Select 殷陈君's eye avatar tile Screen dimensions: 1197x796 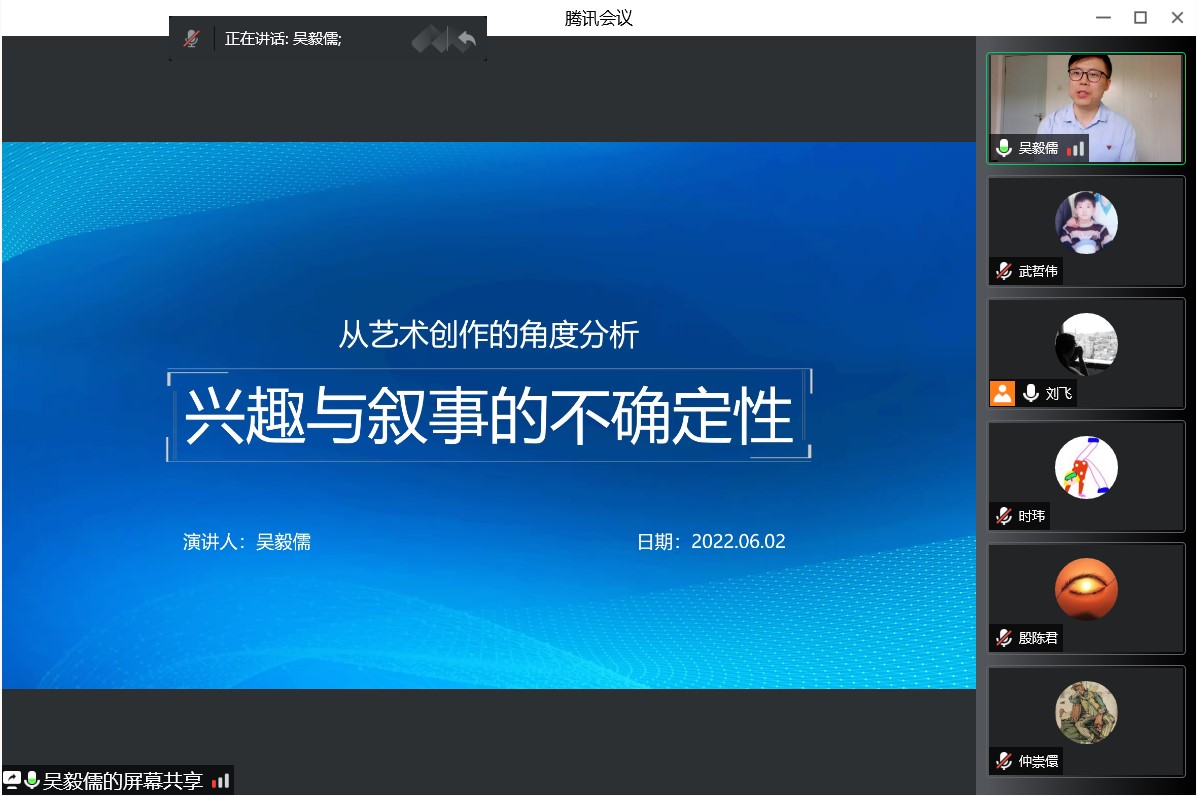pyautogui.click(x=1086, y=589)
